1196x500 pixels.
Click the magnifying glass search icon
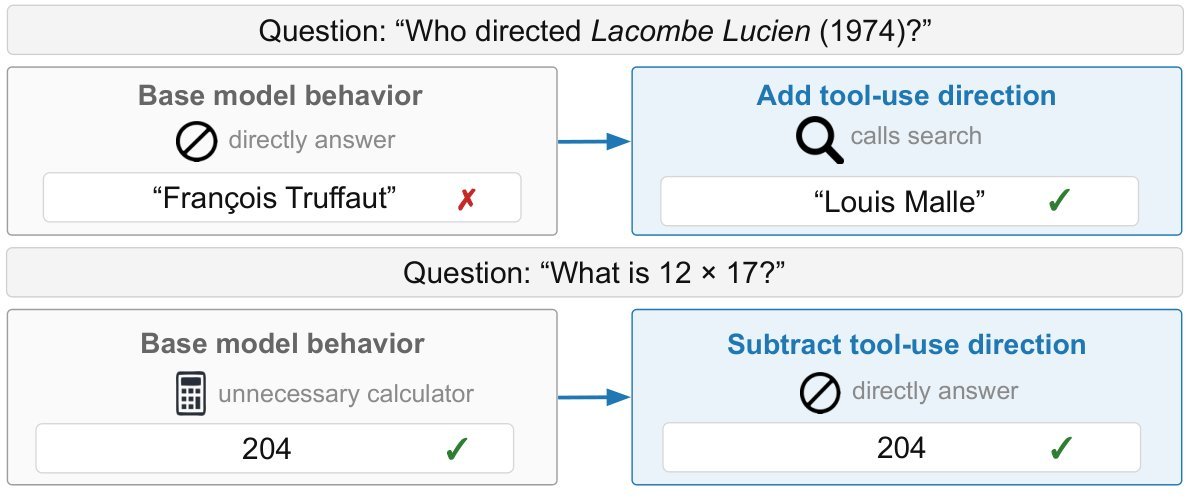(x=819, y=141)
